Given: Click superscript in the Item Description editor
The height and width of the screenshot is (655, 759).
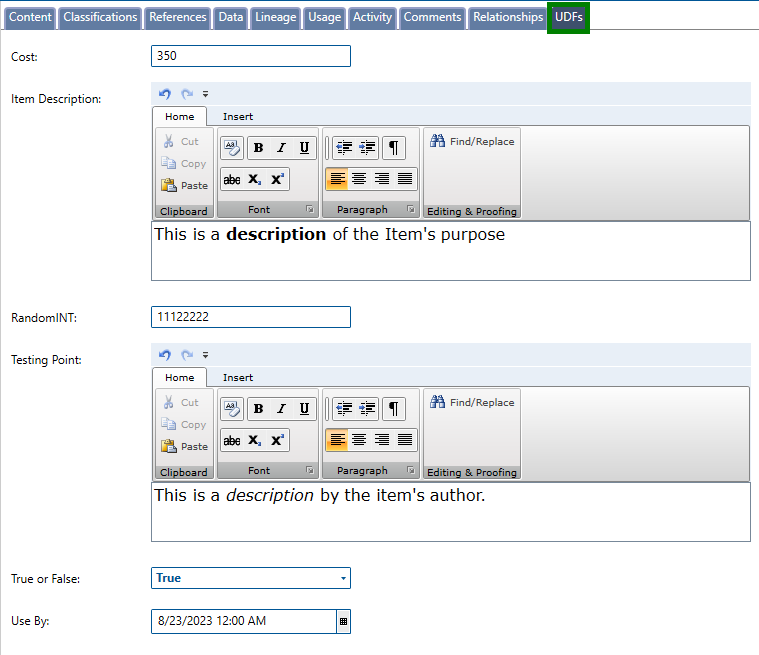Looking at the screenshot, I should click(278, 180).
